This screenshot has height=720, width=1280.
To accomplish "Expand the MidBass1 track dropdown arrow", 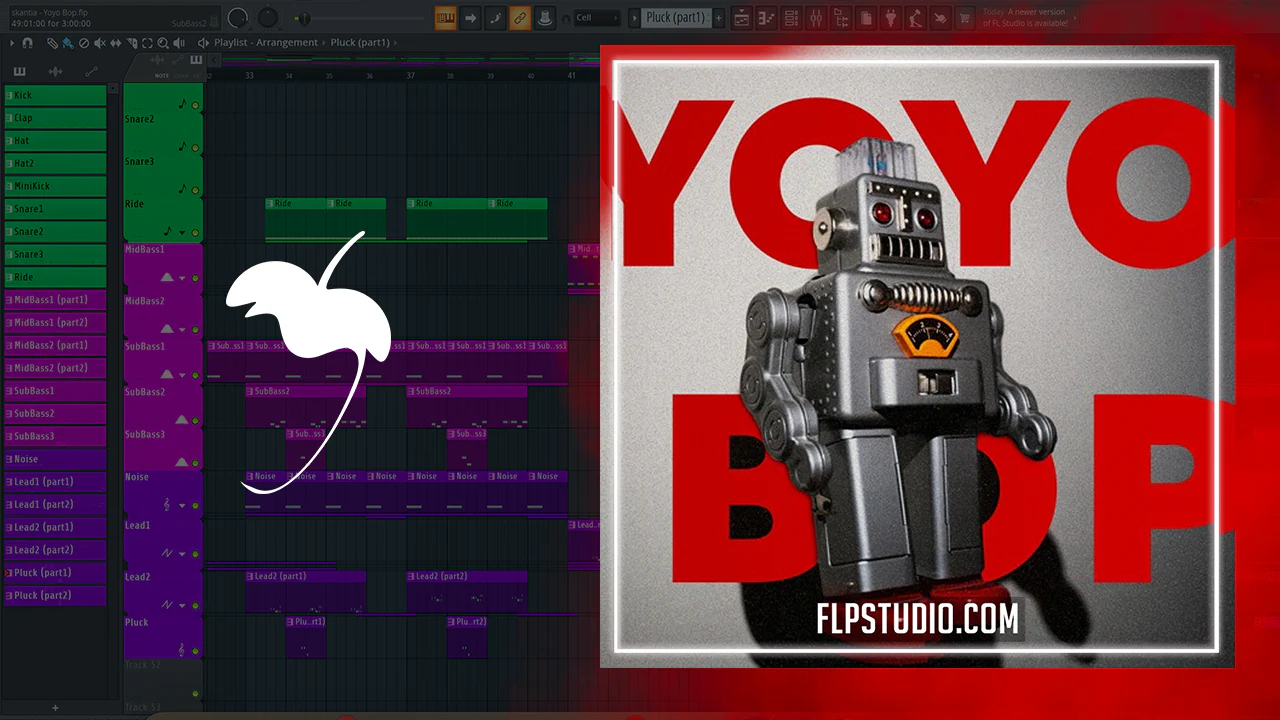I will click(183, 278).
